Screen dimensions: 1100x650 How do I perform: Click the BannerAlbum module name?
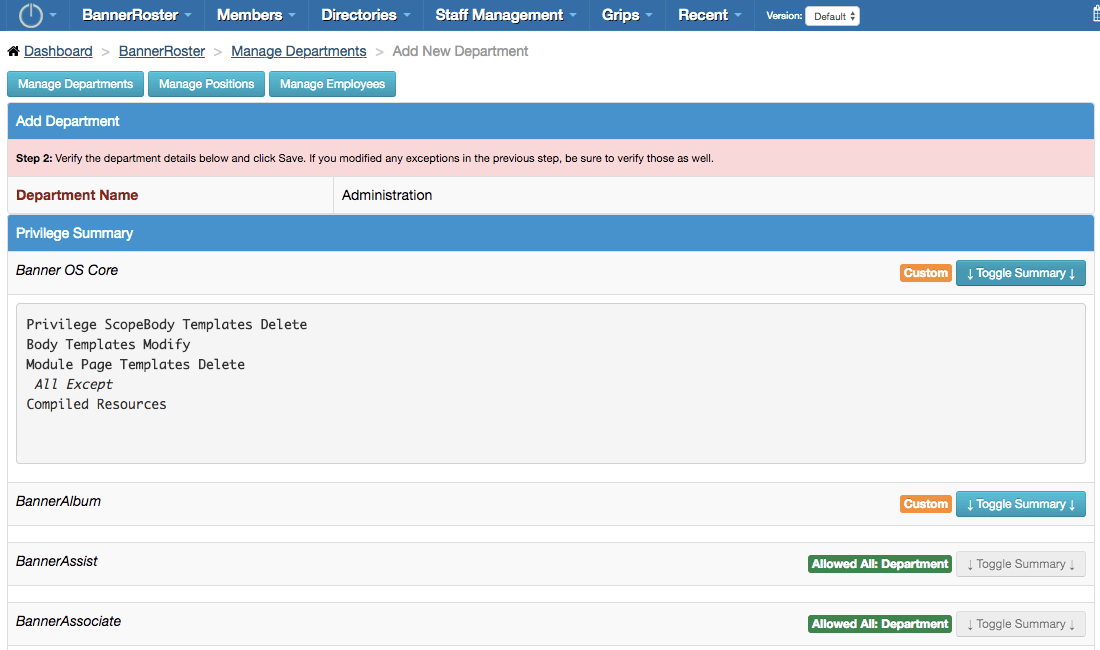pyautogui.click(x=58, y=501)
